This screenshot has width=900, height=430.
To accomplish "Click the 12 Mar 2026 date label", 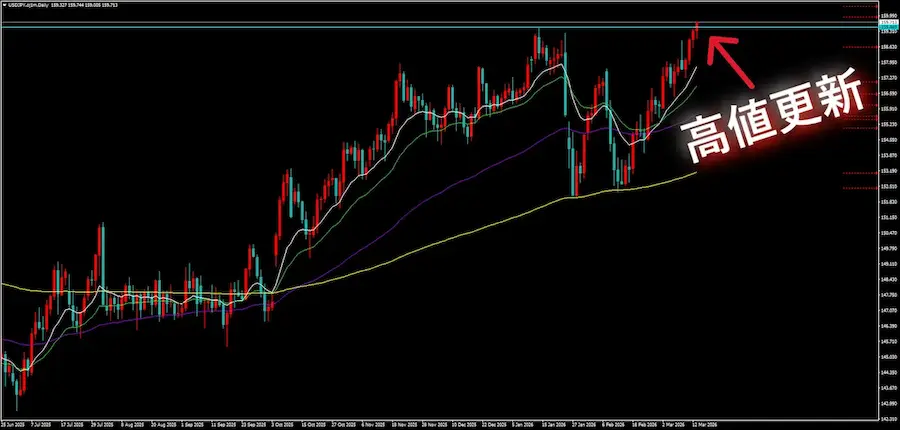I will coord(705,424).
